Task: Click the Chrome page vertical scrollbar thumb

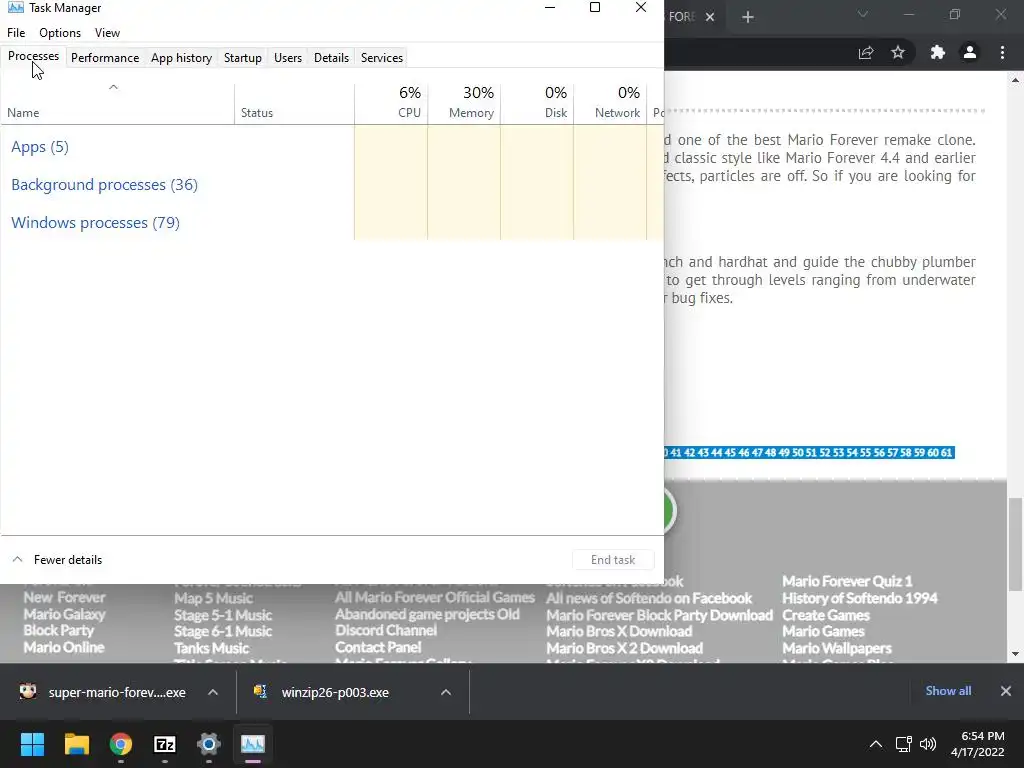Action: click(x=1015, y=543)
